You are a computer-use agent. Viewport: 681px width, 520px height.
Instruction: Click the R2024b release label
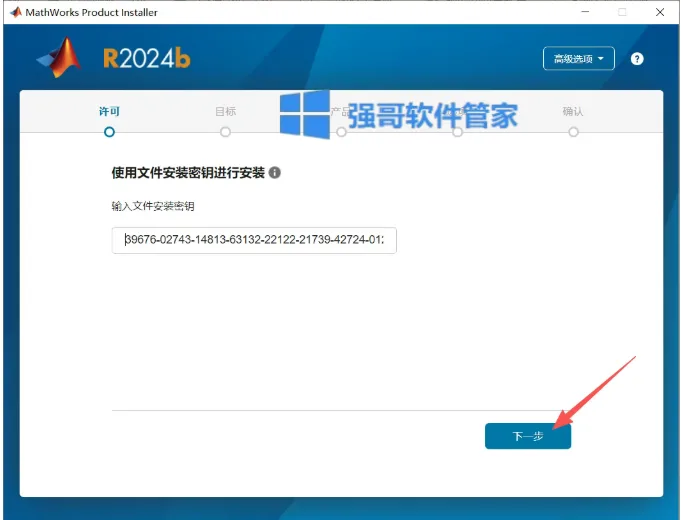147,58
